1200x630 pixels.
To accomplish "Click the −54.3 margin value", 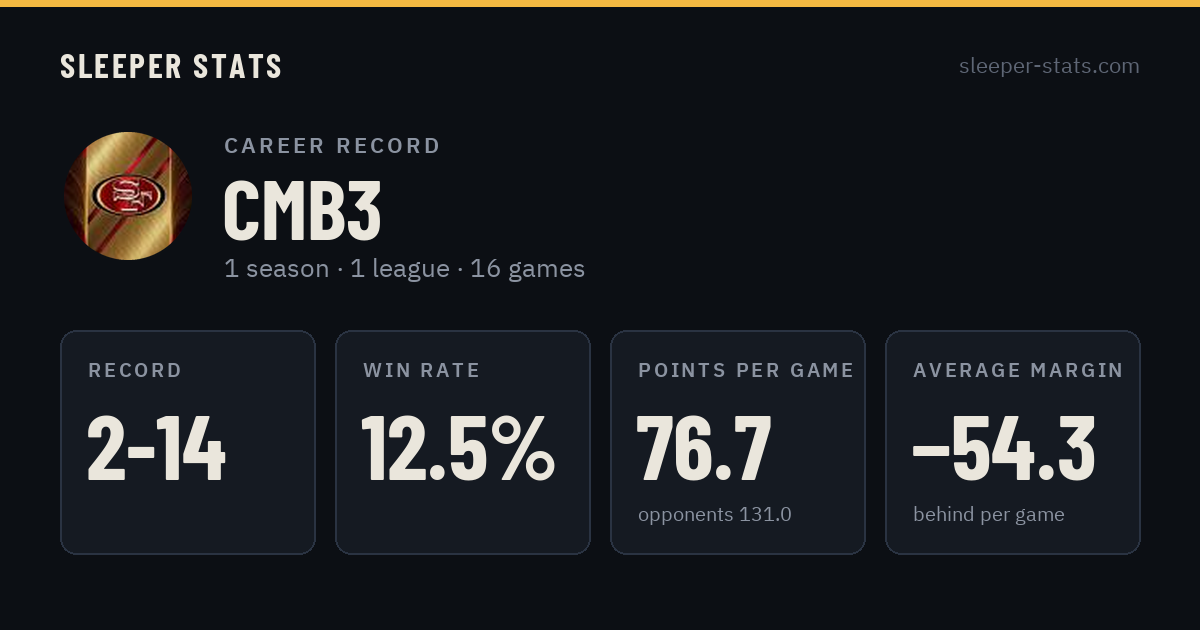I will [x=1004, y=449].
